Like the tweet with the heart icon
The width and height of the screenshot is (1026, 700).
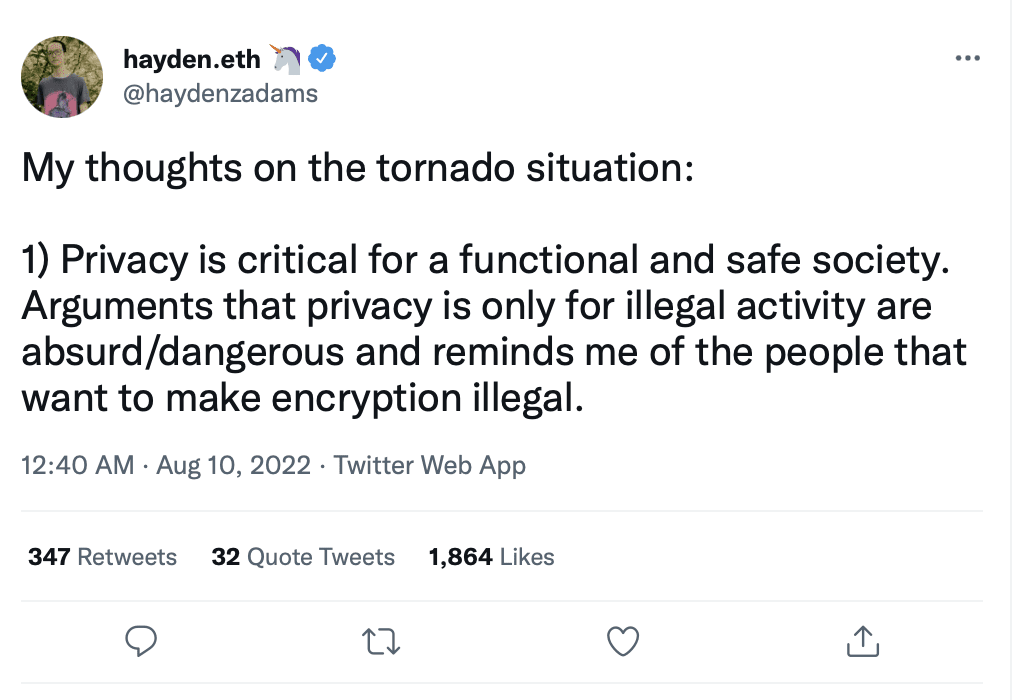click(622, 641)
